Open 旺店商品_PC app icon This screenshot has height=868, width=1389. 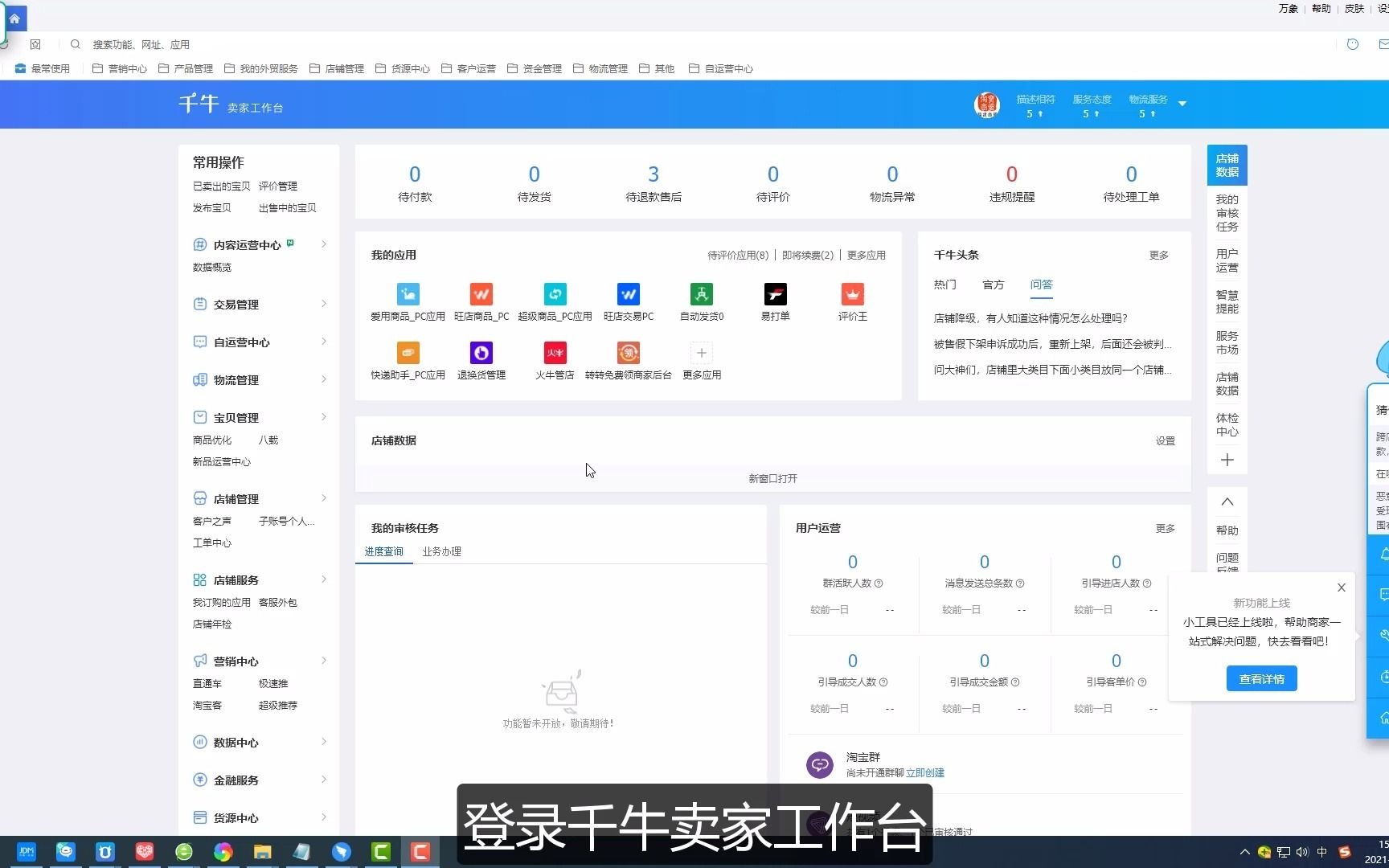pos(481,294)
